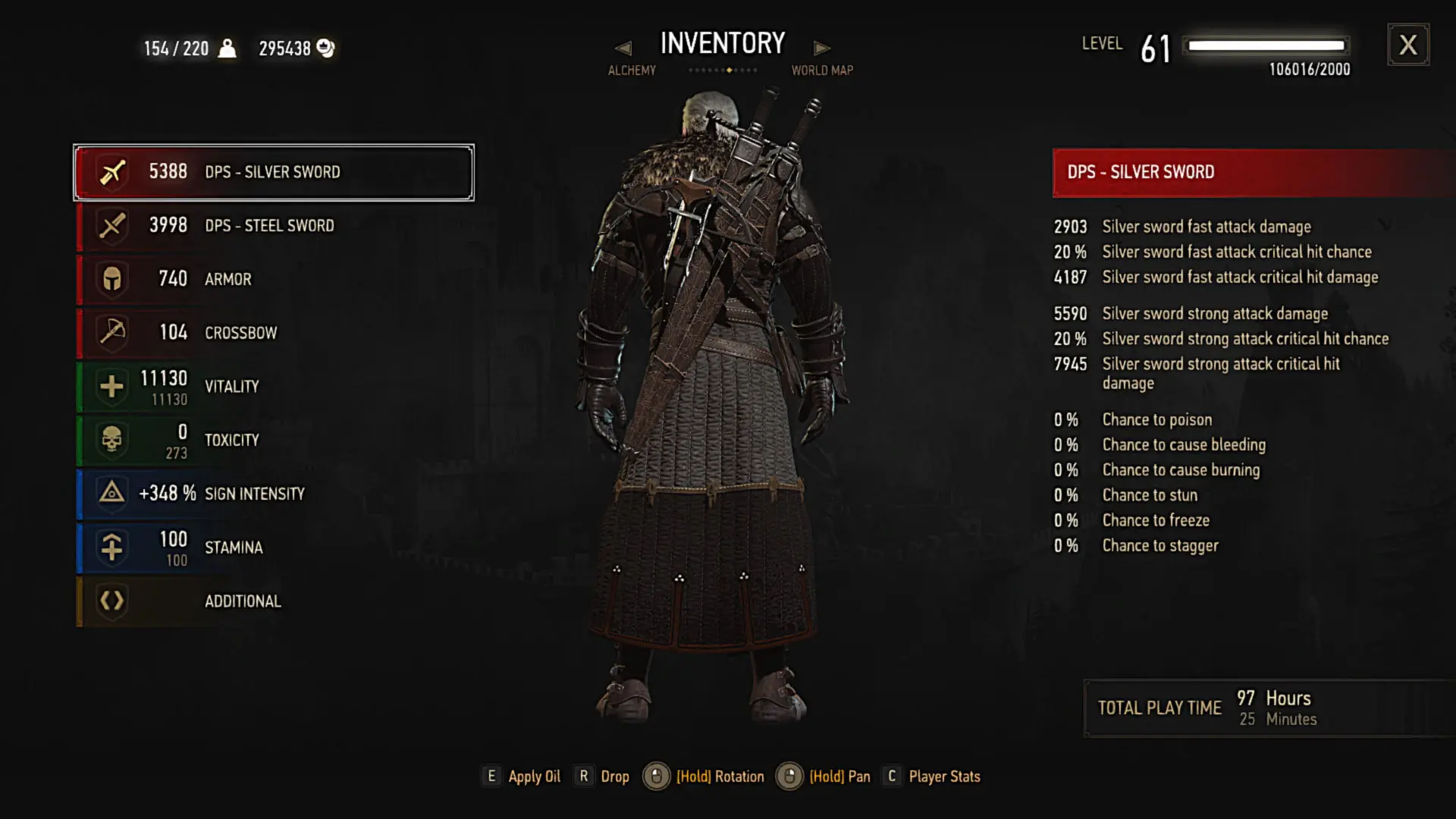Screen dimensions: 1456x819
Task: Switch to the Alchemy tab
Action: [x=632, y=70]
